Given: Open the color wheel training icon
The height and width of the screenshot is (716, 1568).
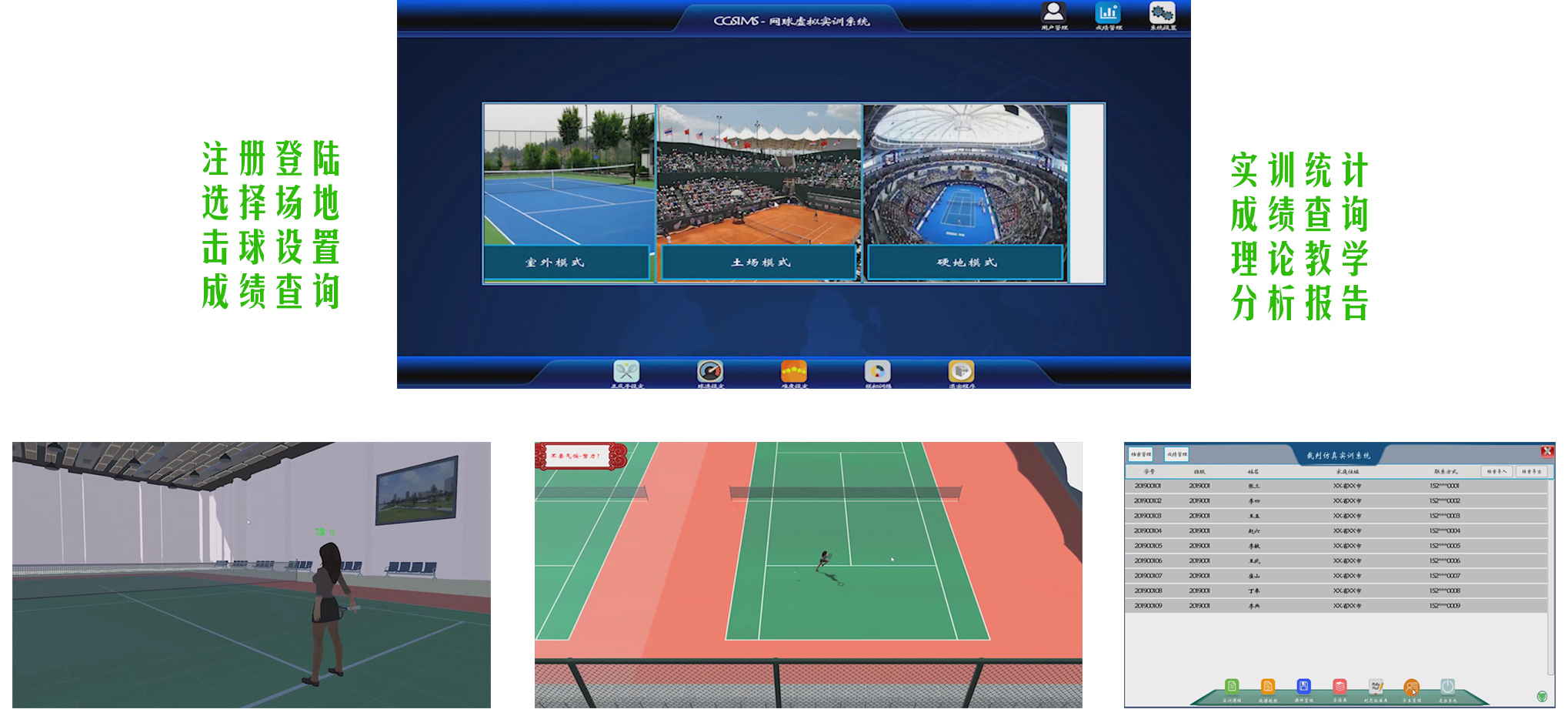Looking at the screenshot, I should [x=877, y=372].
